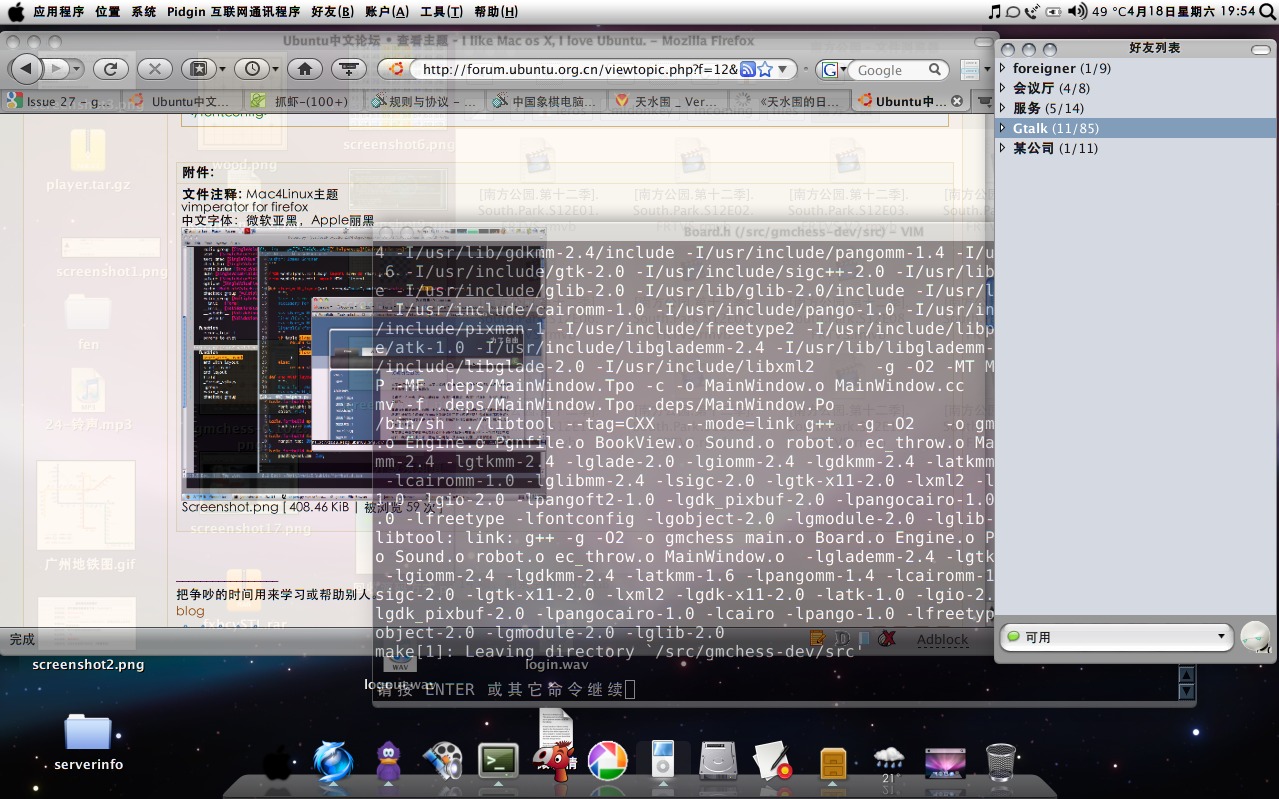Open the serverinfo folder on desktop
Viewport: 1279px width, 799px height.
[88, 741]
